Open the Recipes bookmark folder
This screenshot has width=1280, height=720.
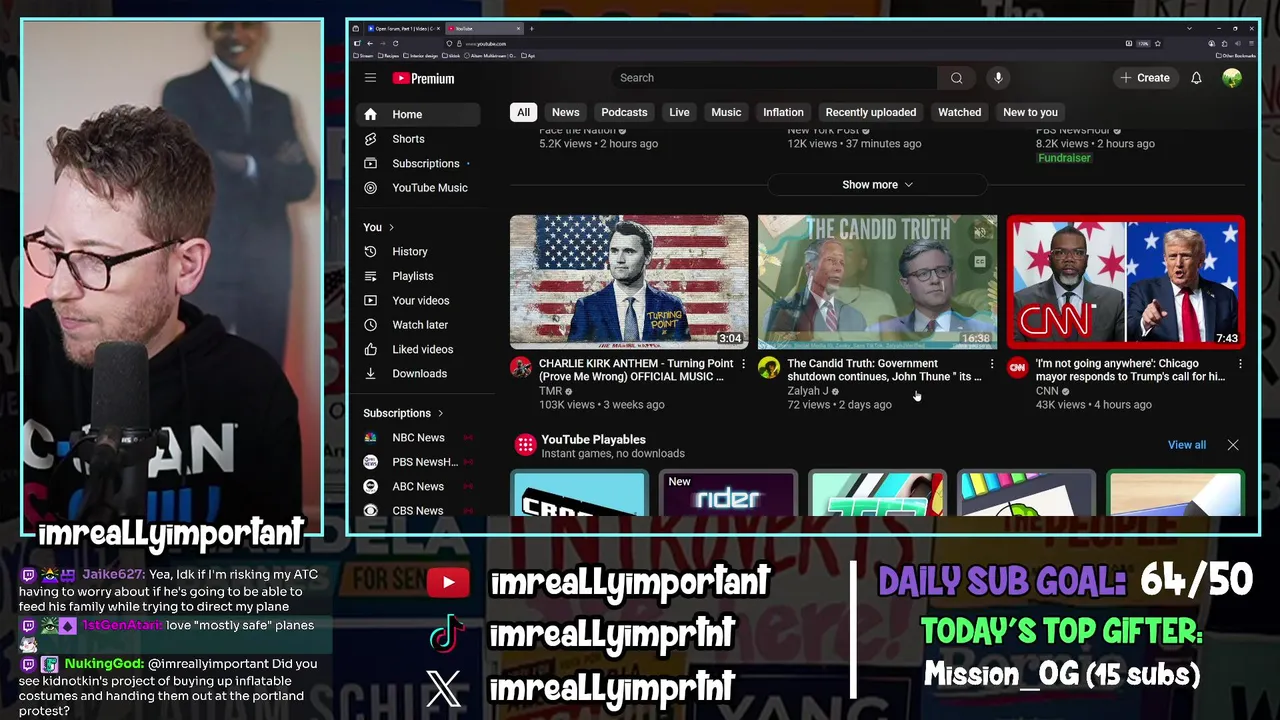point(389,56)
